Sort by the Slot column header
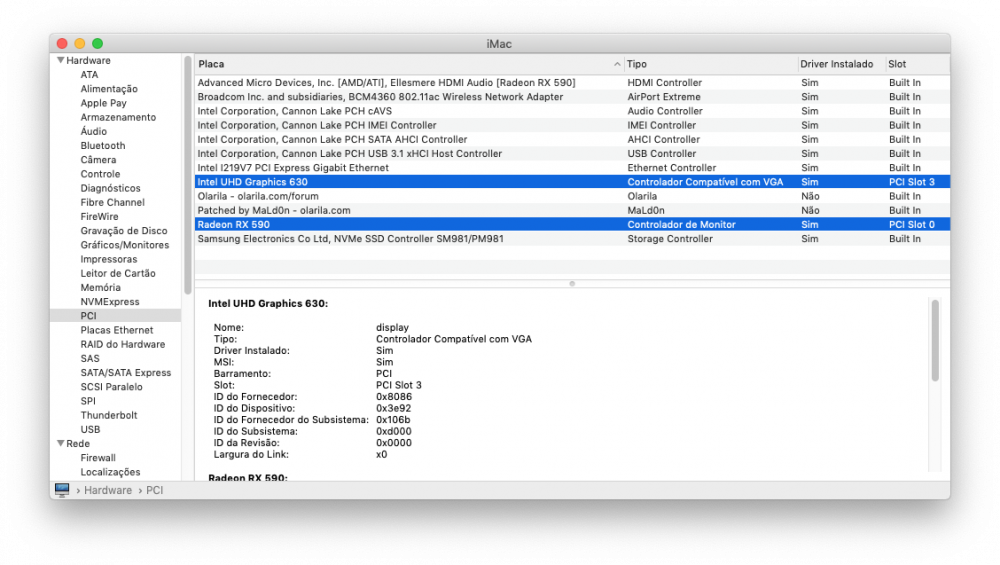The width and height of the screenshot is (1000, 565). click(917, 64)
